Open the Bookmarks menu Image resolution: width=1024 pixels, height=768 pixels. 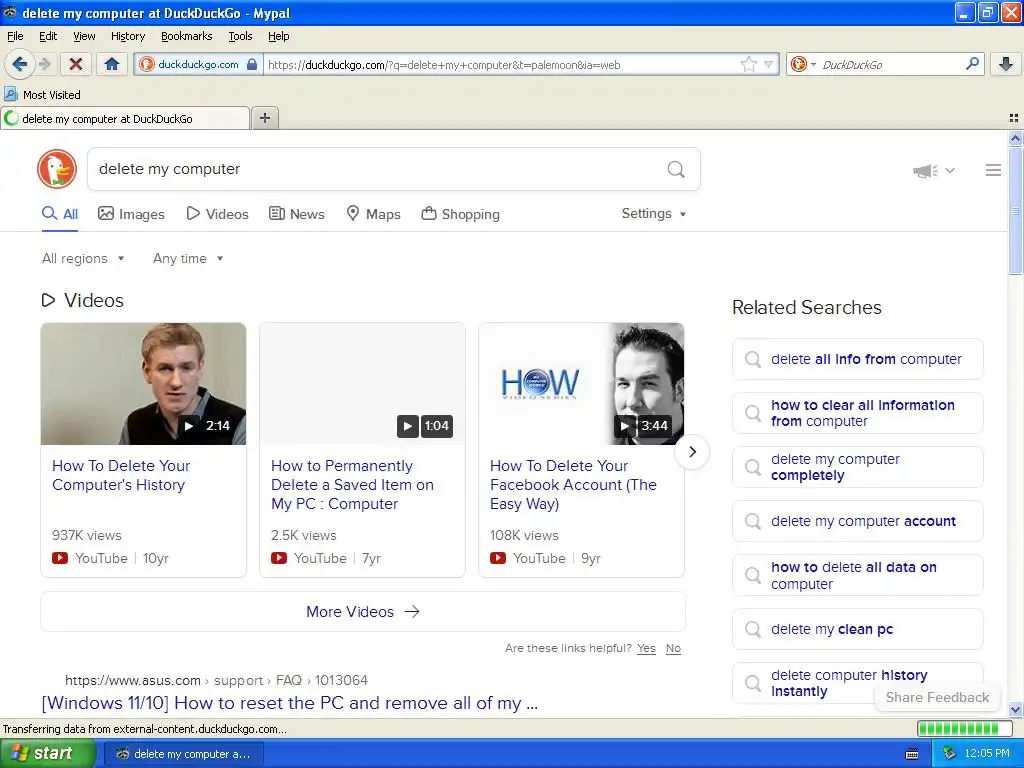coord(186,36)
